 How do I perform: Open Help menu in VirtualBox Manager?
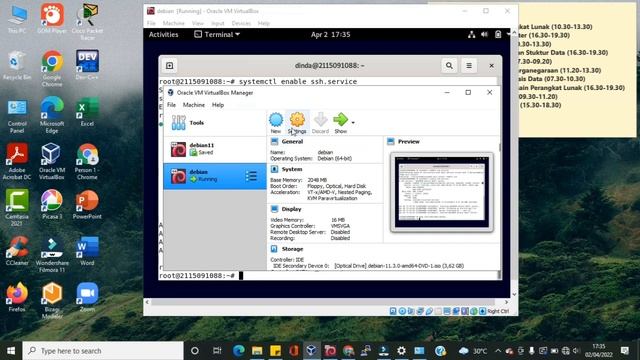point(218,105)
